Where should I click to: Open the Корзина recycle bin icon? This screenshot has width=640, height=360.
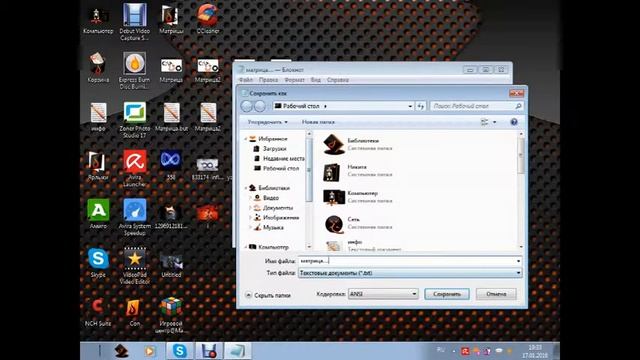(98, 68)
